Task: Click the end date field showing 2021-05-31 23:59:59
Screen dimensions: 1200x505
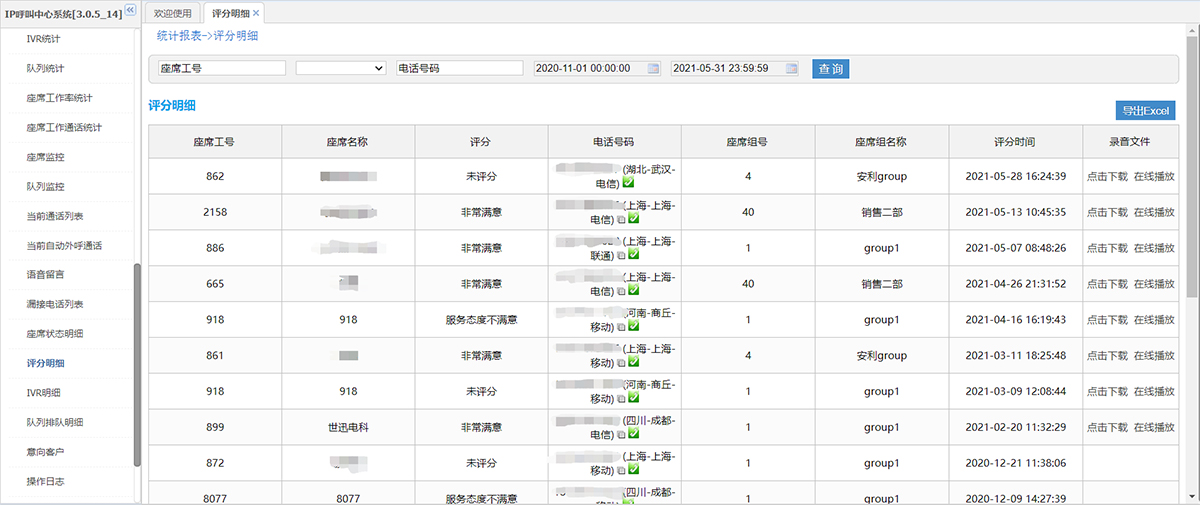Action: [735, 68]
